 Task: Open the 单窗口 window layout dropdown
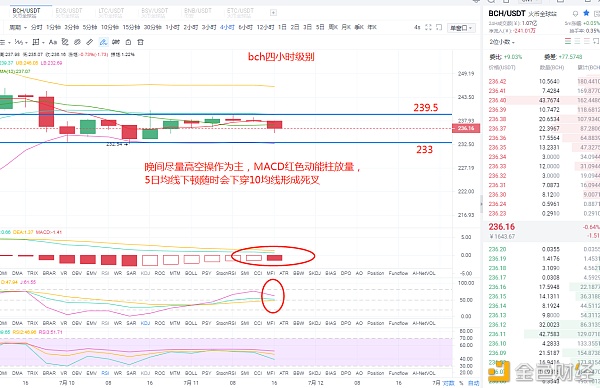click(x=461, y=28)
